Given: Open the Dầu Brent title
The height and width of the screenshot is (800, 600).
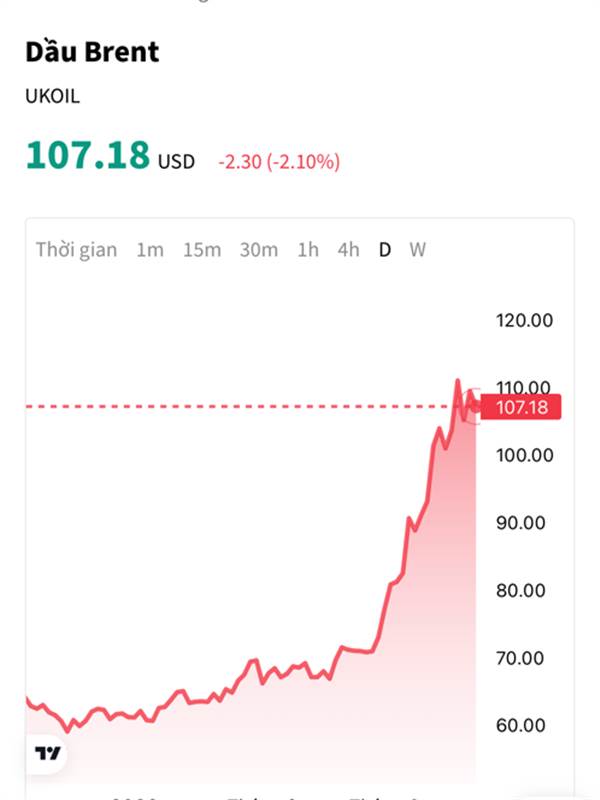Looking at the screenshot, I should tap(92, 52).
